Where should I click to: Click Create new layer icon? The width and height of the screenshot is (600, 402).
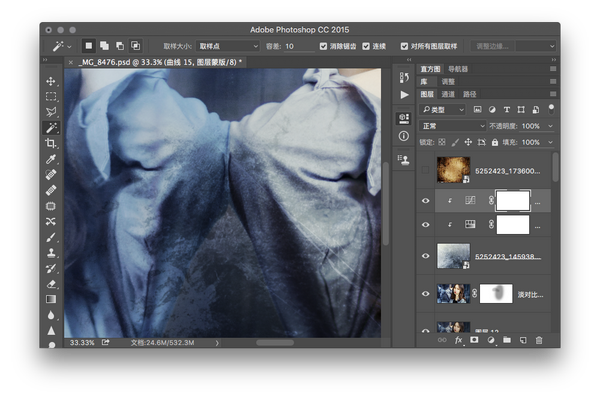click(523, 340)
